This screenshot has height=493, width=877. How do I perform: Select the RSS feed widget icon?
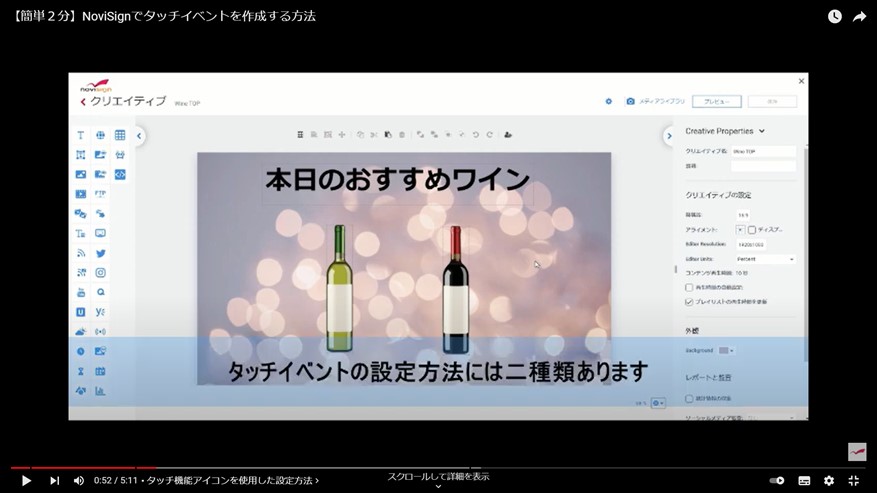81,253
